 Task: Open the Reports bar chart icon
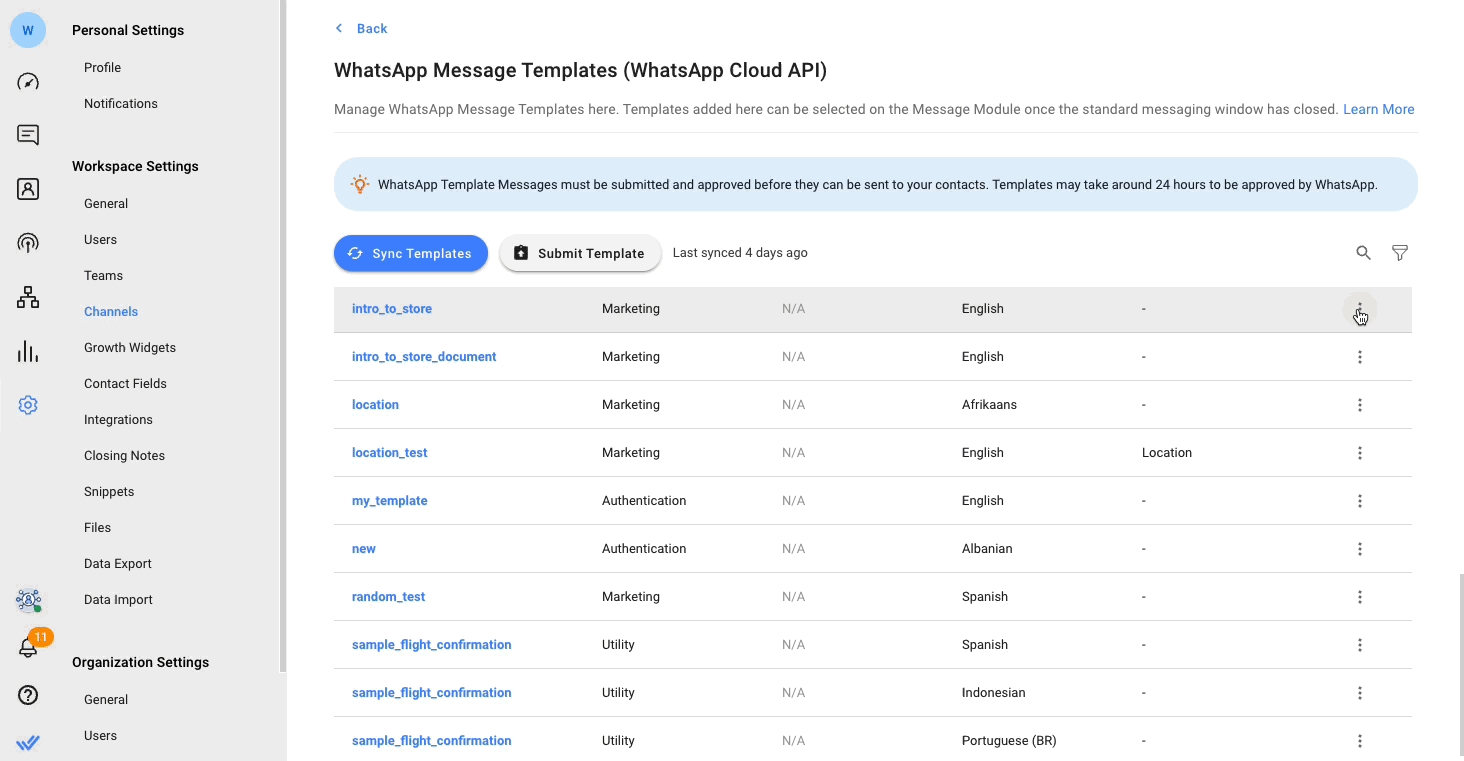(x=28, y=351)
